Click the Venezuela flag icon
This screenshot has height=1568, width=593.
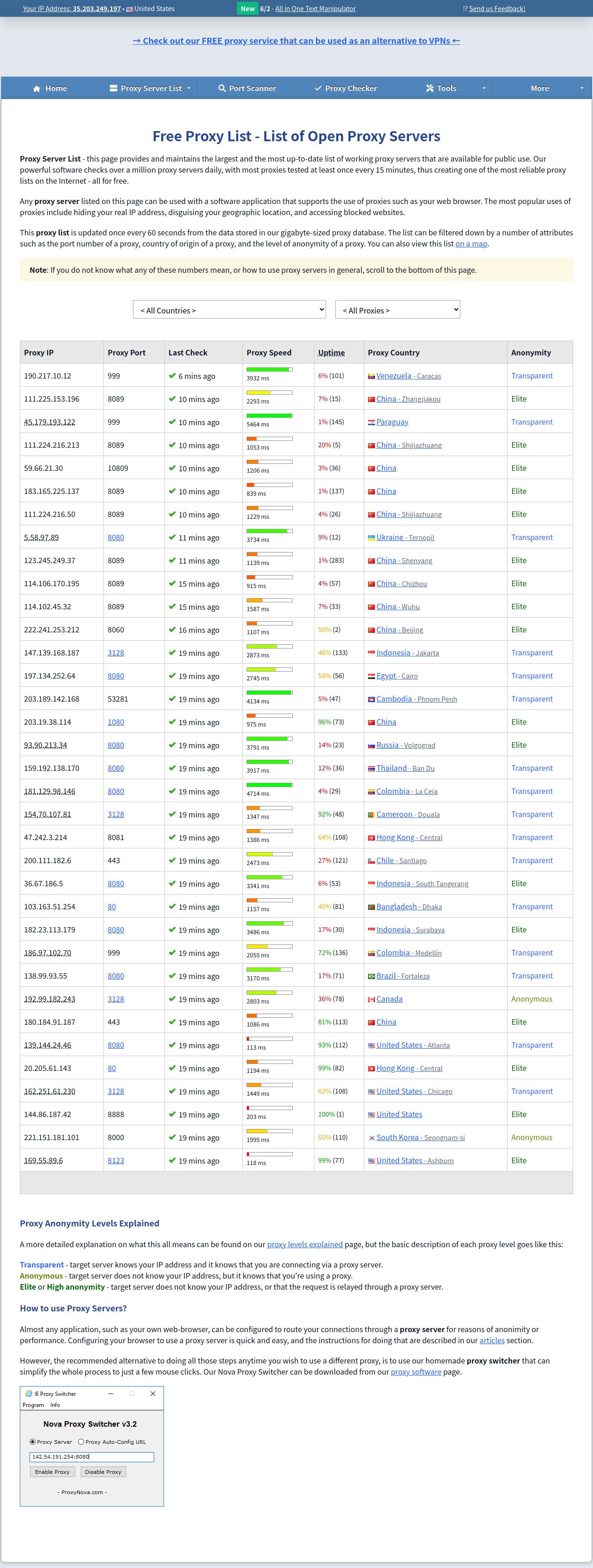pyautogui.click(x=371, y=376)
